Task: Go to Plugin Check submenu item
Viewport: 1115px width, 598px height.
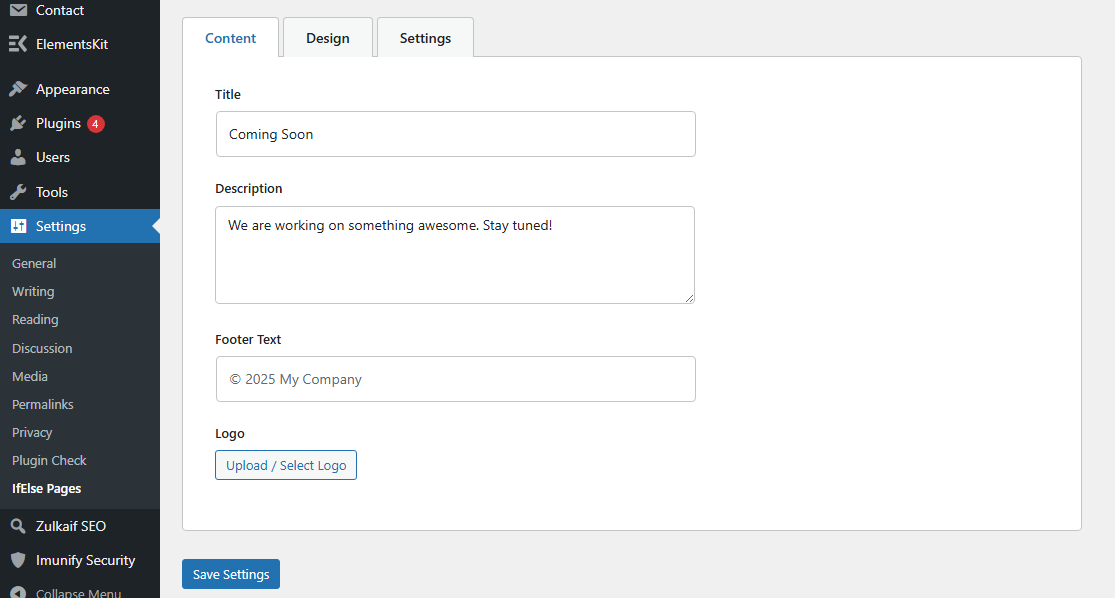Action: (x=49, y=460)
